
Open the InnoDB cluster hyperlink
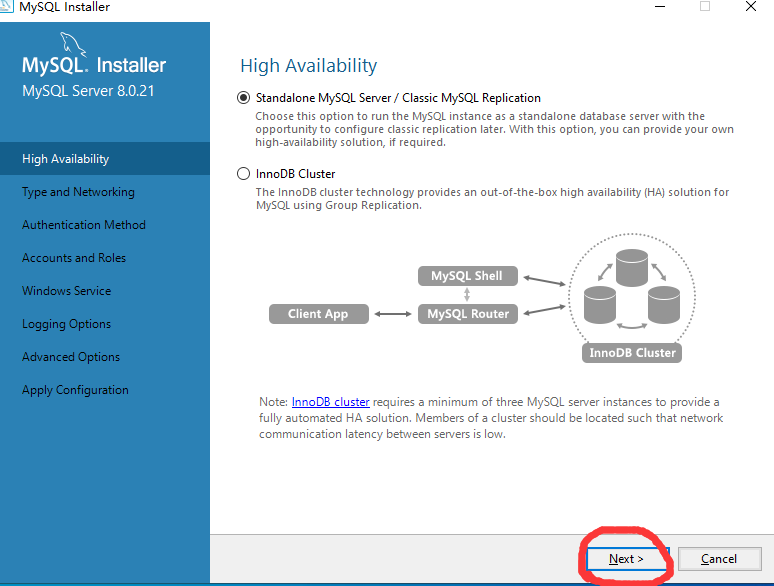tap(330, 402)
